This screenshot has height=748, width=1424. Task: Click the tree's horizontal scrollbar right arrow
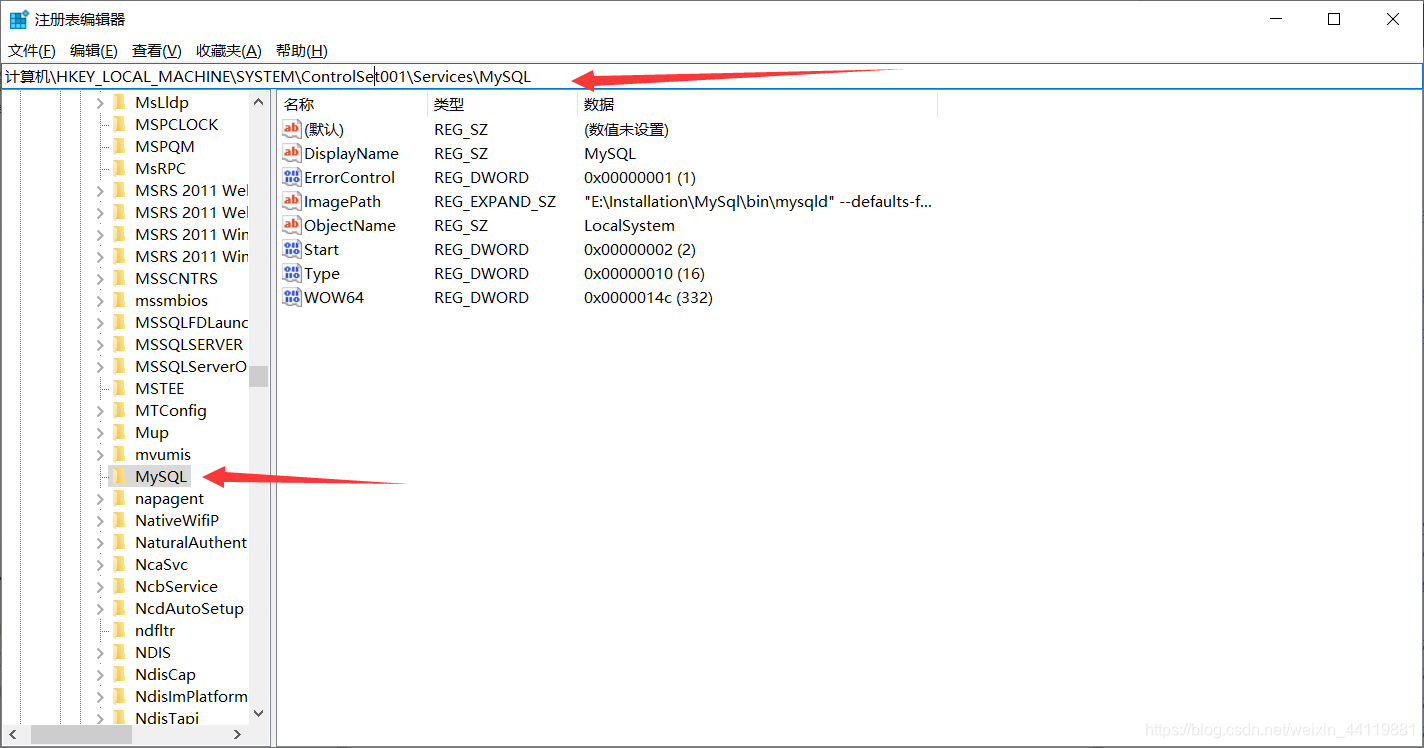tap(238, 735)
